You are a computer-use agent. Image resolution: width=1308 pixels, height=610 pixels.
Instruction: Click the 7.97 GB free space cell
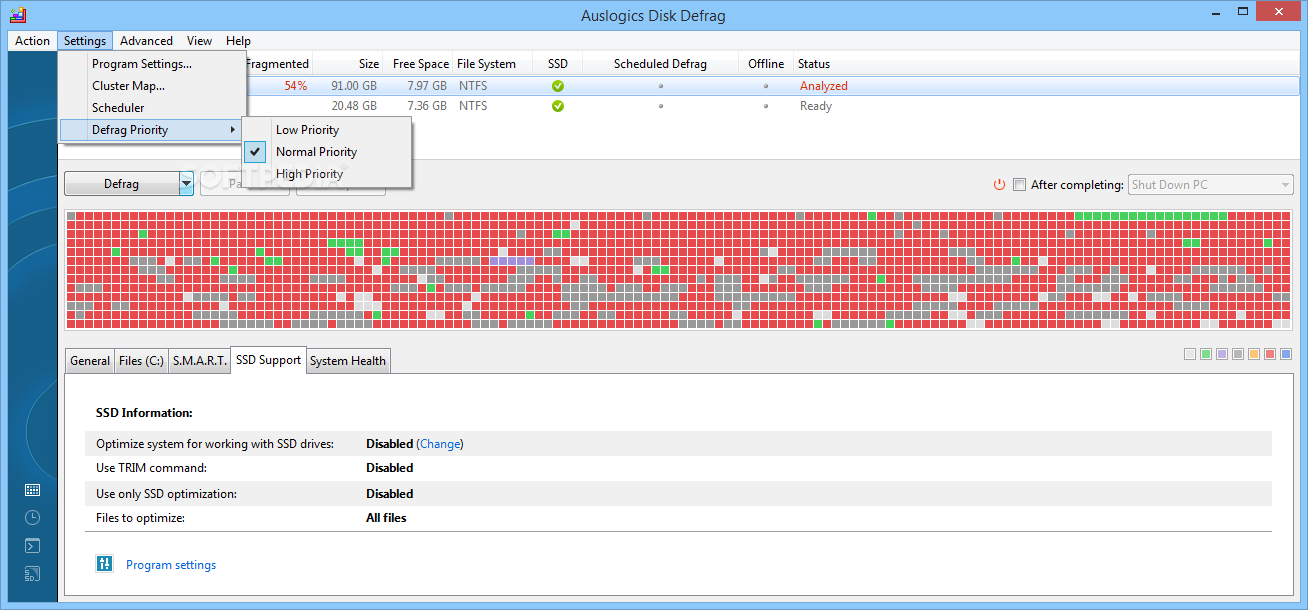(427, 86)
